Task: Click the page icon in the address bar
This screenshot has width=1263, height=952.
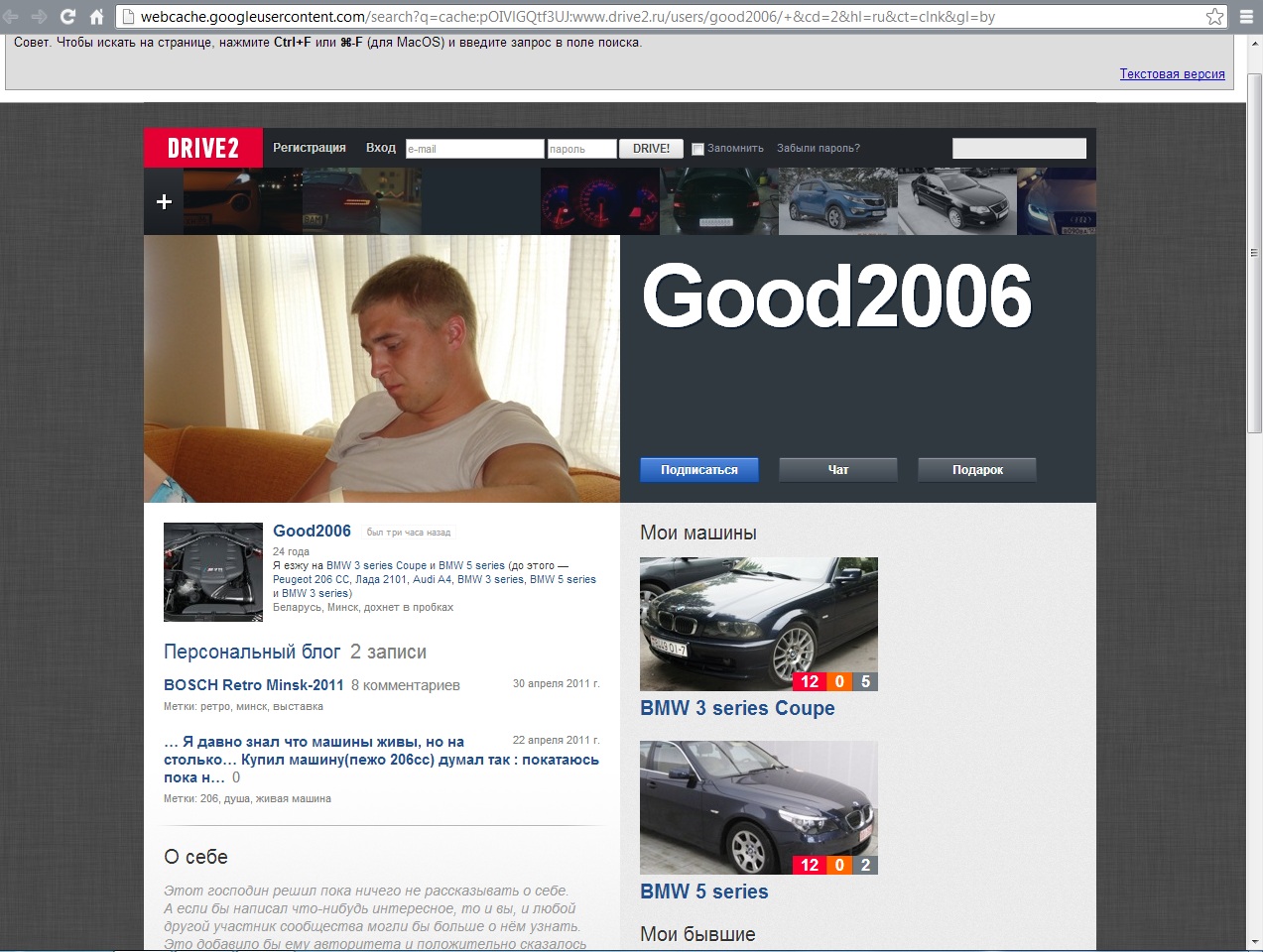Action: coord(128,16)
